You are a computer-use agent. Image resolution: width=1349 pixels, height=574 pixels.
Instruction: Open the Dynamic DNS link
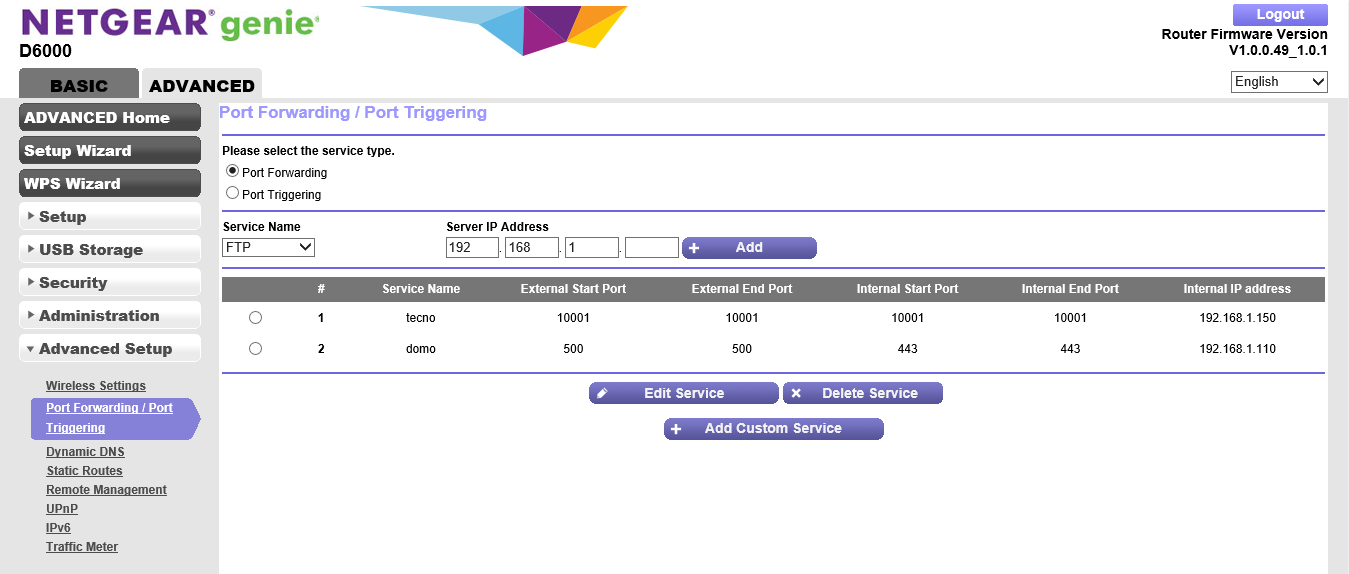(85, 452)
